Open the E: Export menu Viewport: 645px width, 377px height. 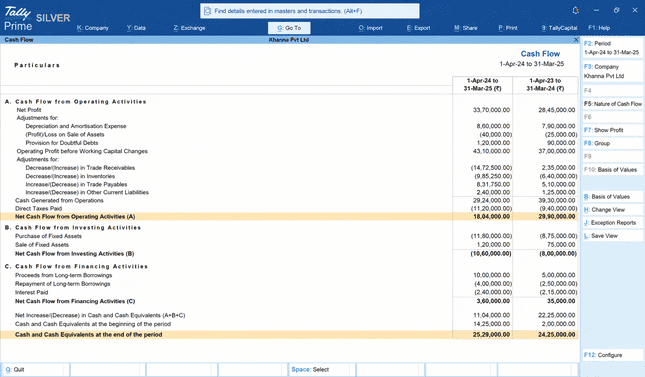pyautogui.click(x=418, y=28)
